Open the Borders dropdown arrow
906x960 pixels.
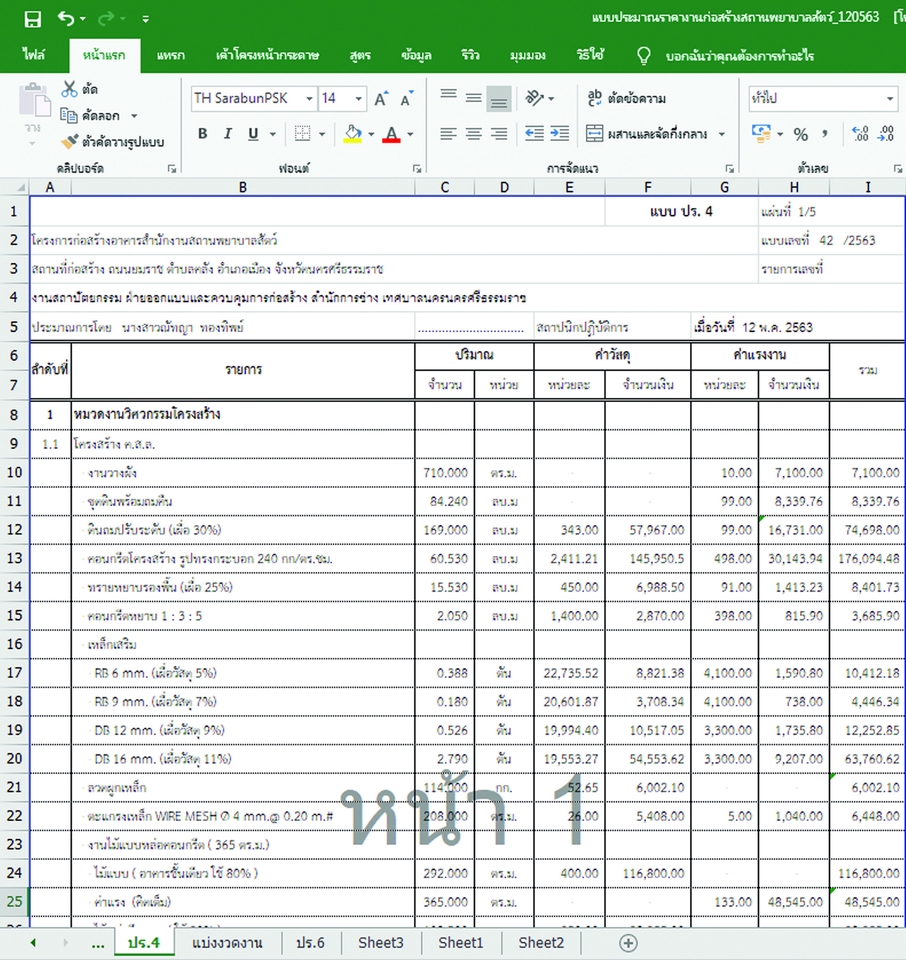pos(321,134)
